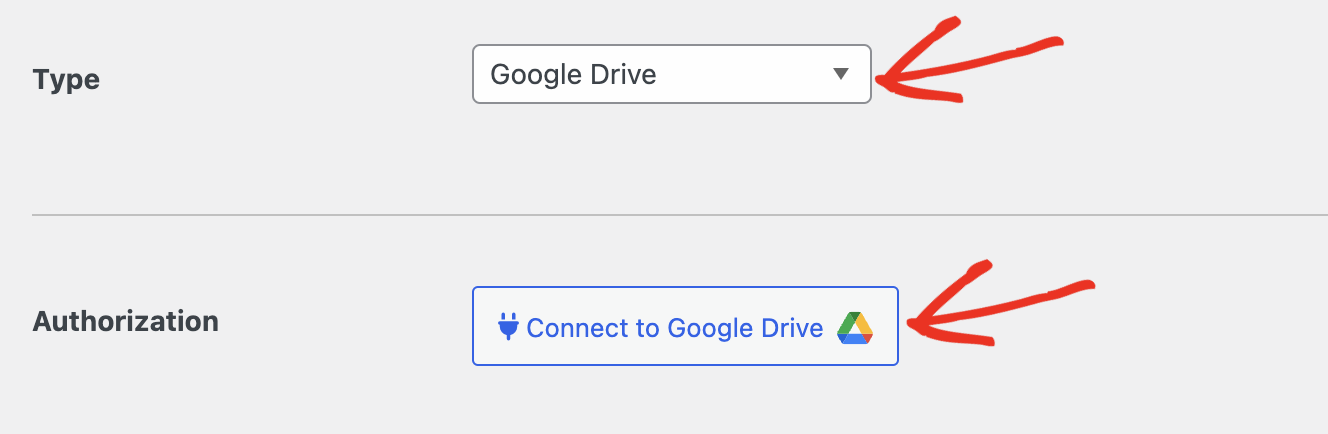Click the blank space inside Type select
Viewport: 1328px width, 434px height.
click(x=745, y=74)
